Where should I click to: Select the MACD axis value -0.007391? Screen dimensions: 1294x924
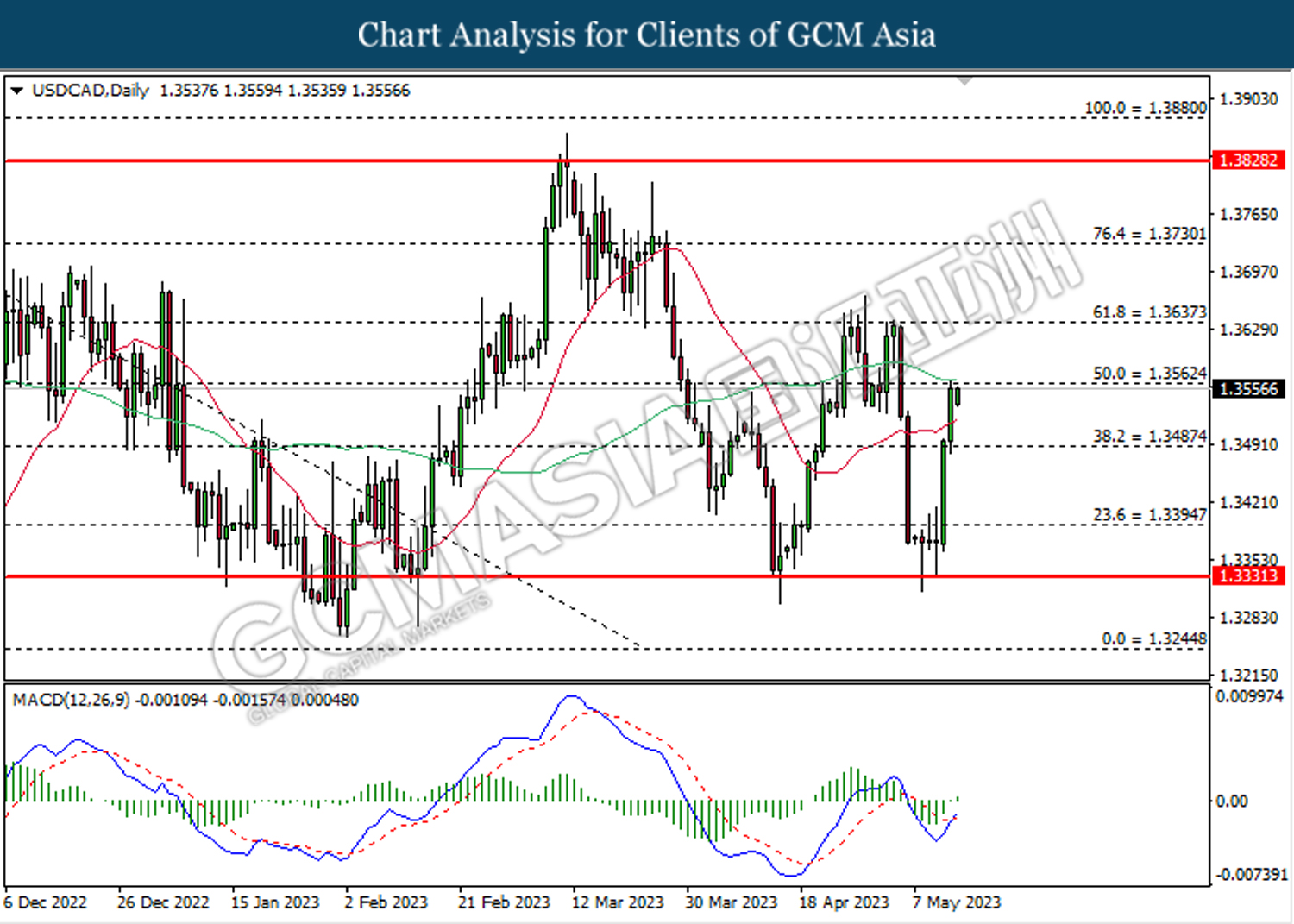coord(1251,875)
